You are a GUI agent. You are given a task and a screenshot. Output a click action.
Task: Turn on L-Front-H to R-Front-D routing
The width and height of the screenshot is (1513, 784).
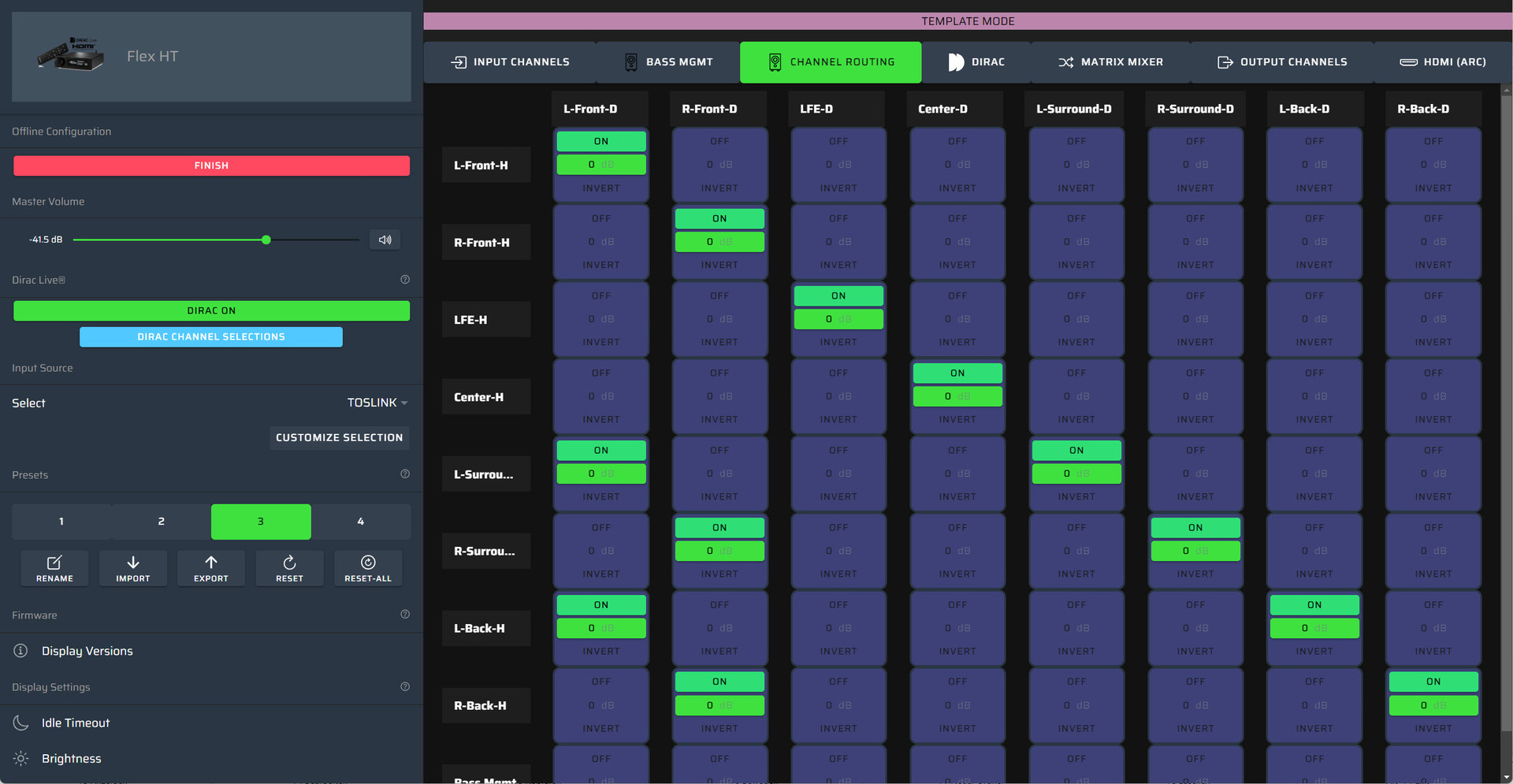[x=719, y=142]
